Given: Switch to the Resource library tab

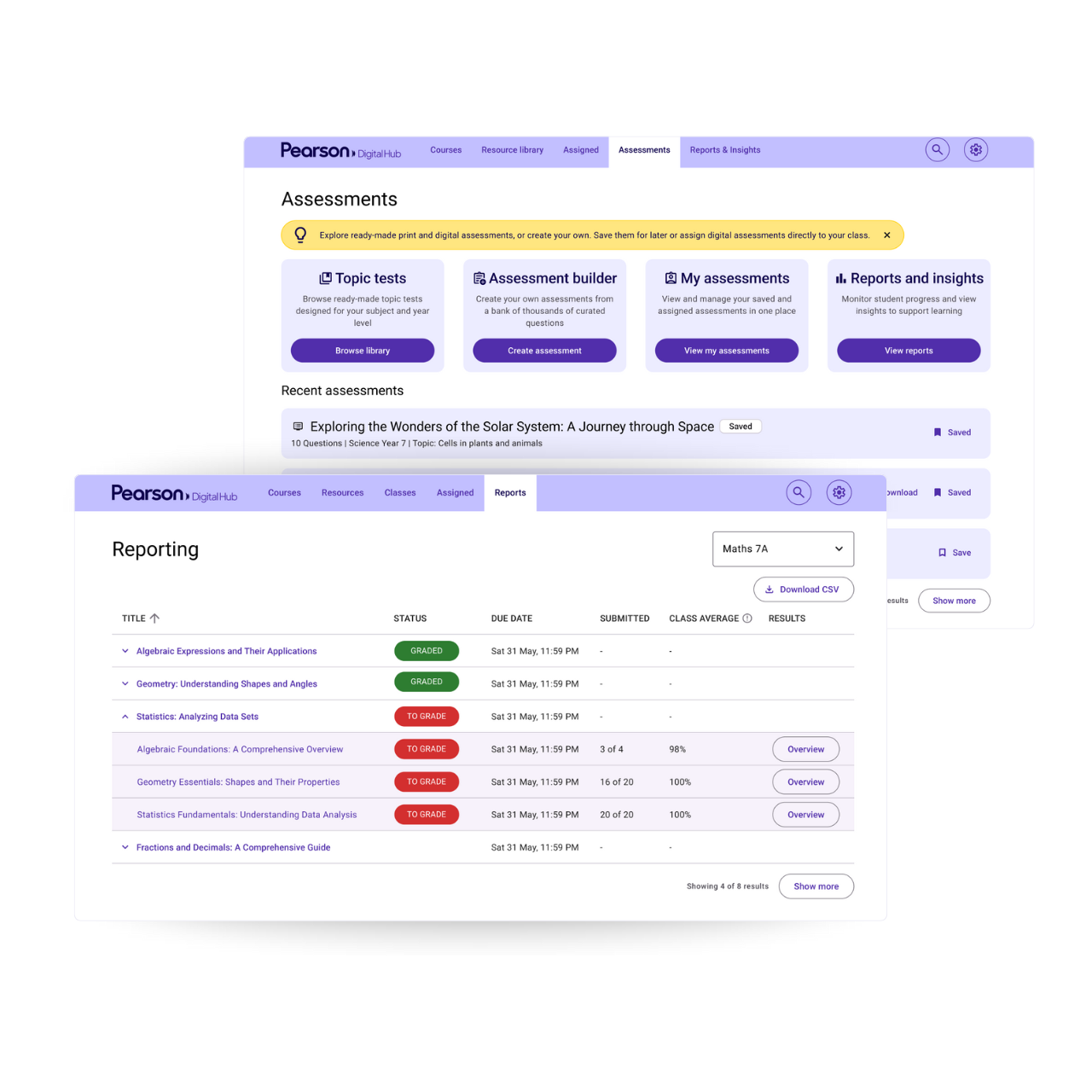Looking at the screenshot, I should coord(512,150).
